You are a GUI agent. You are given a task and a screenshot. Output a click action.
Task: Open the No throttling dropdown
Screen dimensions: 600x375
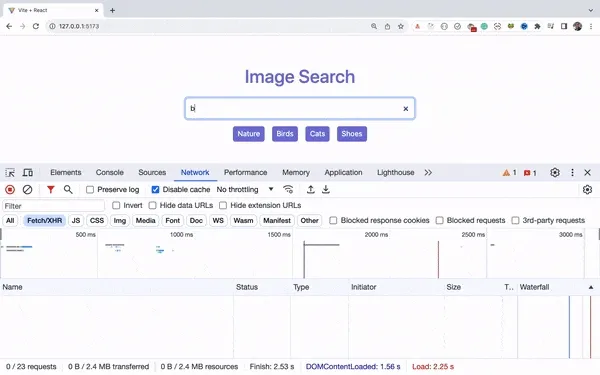[245, 189]
